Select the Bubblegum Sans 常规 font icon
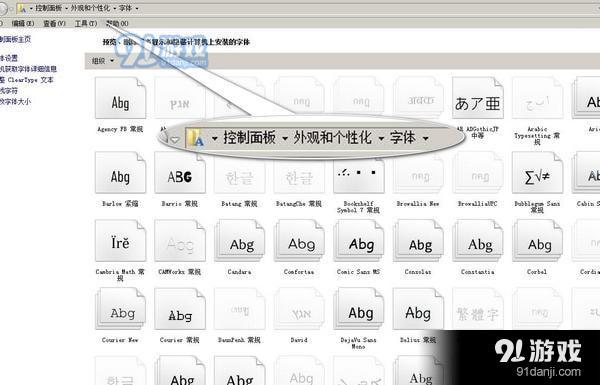The image size is (600, 385). [x=537, y=173]
